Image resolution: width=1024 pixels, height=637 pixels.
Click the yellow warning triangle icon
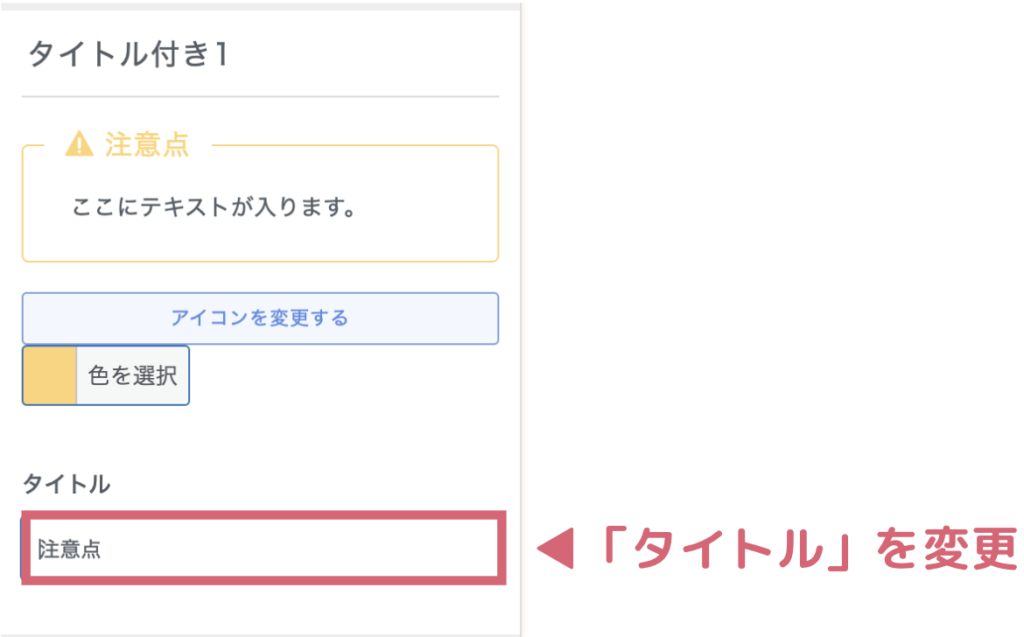(79, 144)
